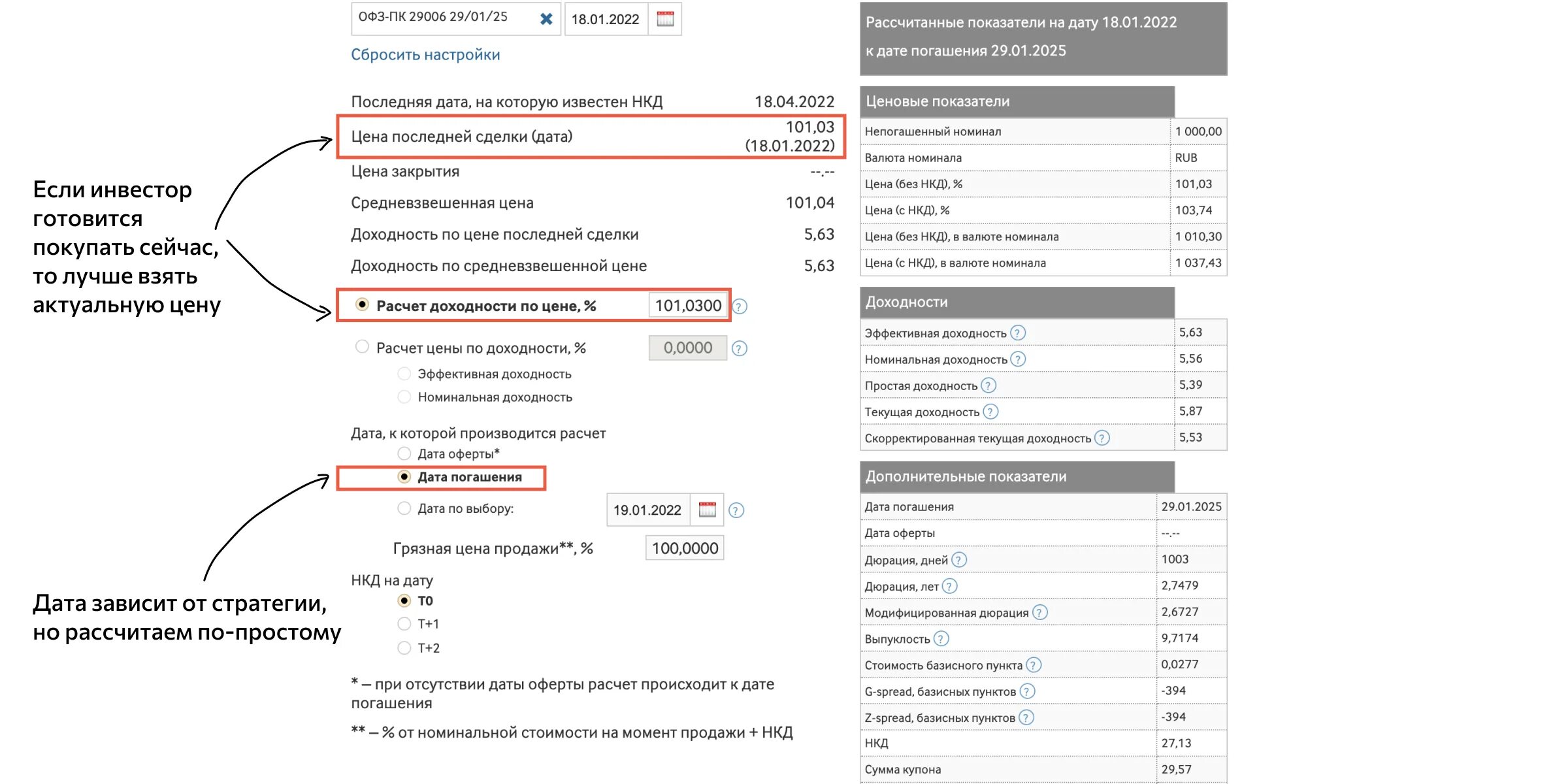Viewport: 1568px width, 784px height.
Task: Open help for Скорректированная текущая доходность
Action: (1102, 438)
